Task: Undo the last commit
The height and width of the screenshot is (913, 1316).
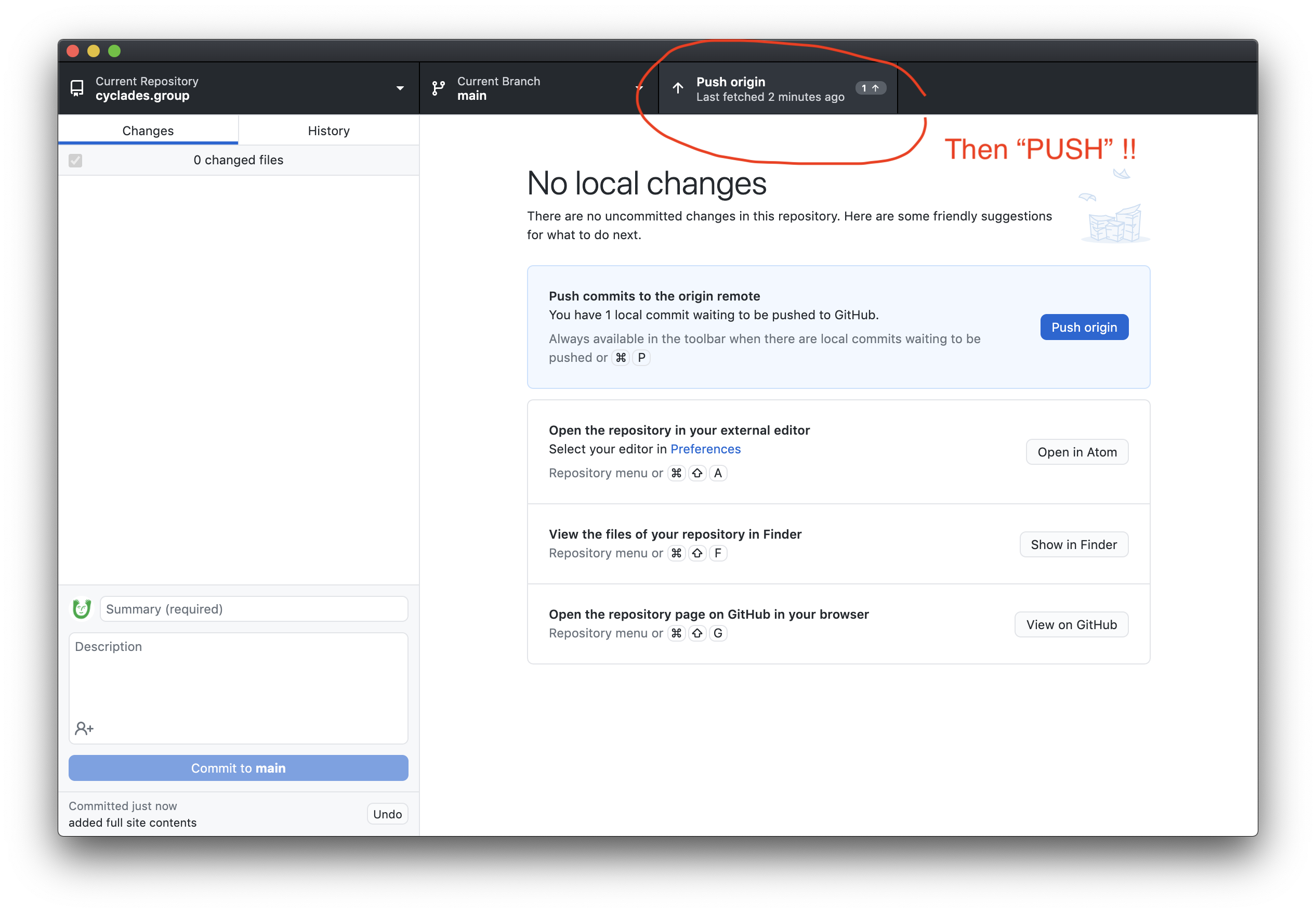Action: [x=387, y=814]
